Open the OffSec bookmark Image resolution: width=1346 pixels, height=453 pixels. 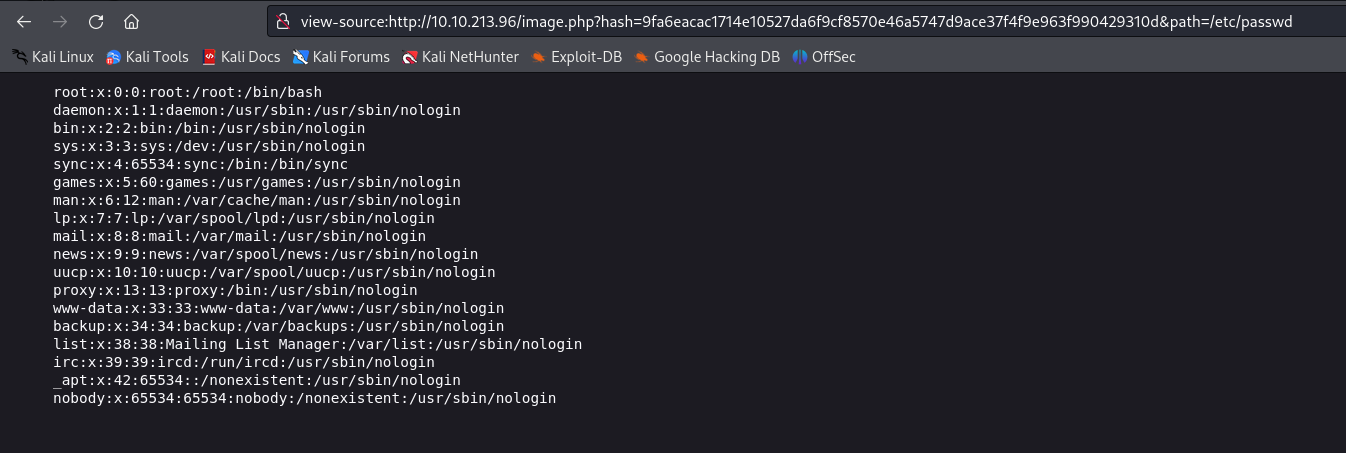(x=824, y=57)
